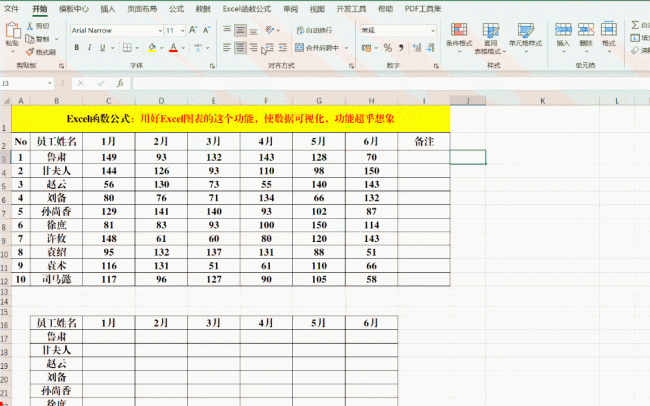
Task: Open the font size 11 dropdown
Action: tap(182, 31)
